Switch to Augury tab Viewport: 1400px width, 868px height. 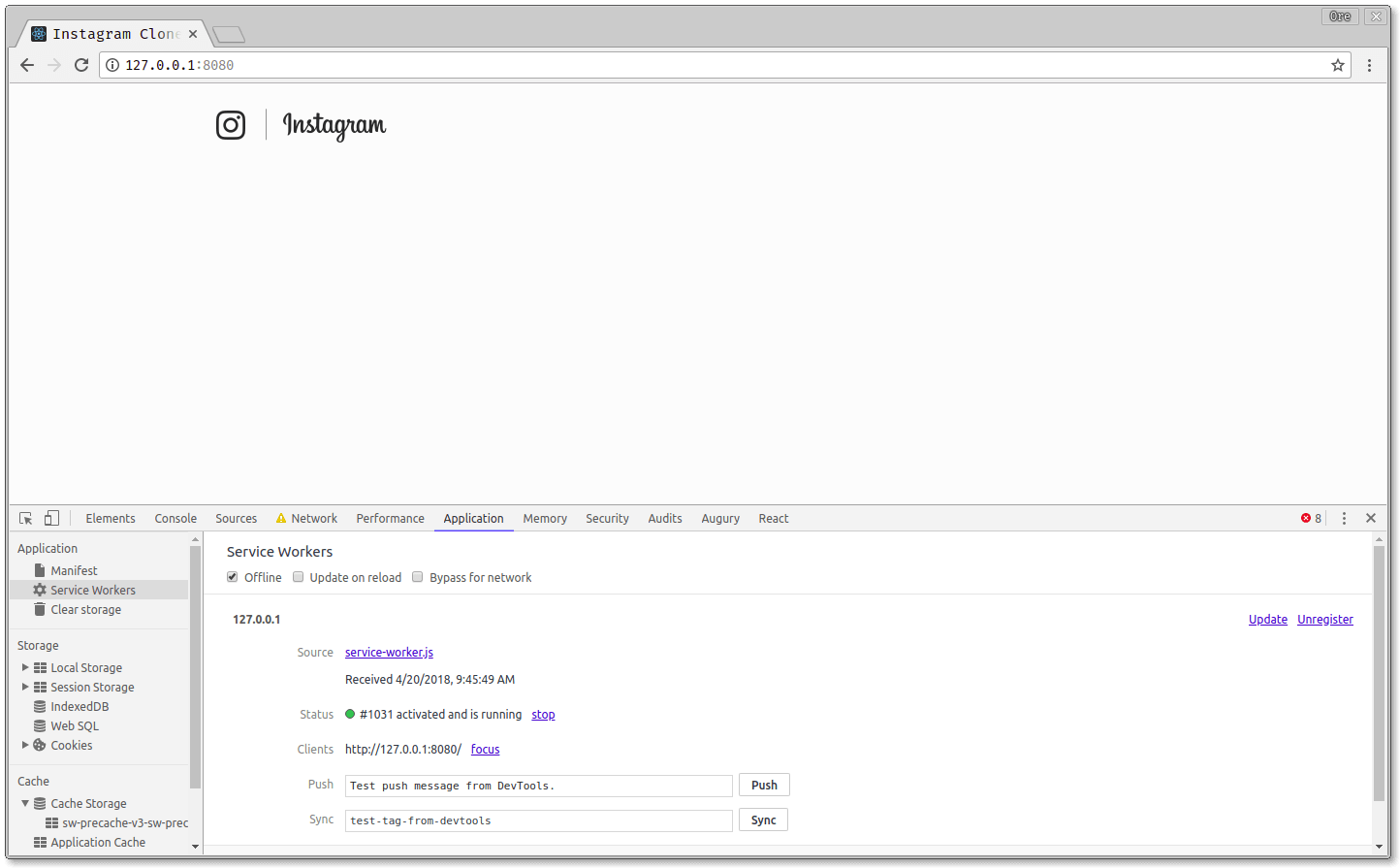[720, 519]
